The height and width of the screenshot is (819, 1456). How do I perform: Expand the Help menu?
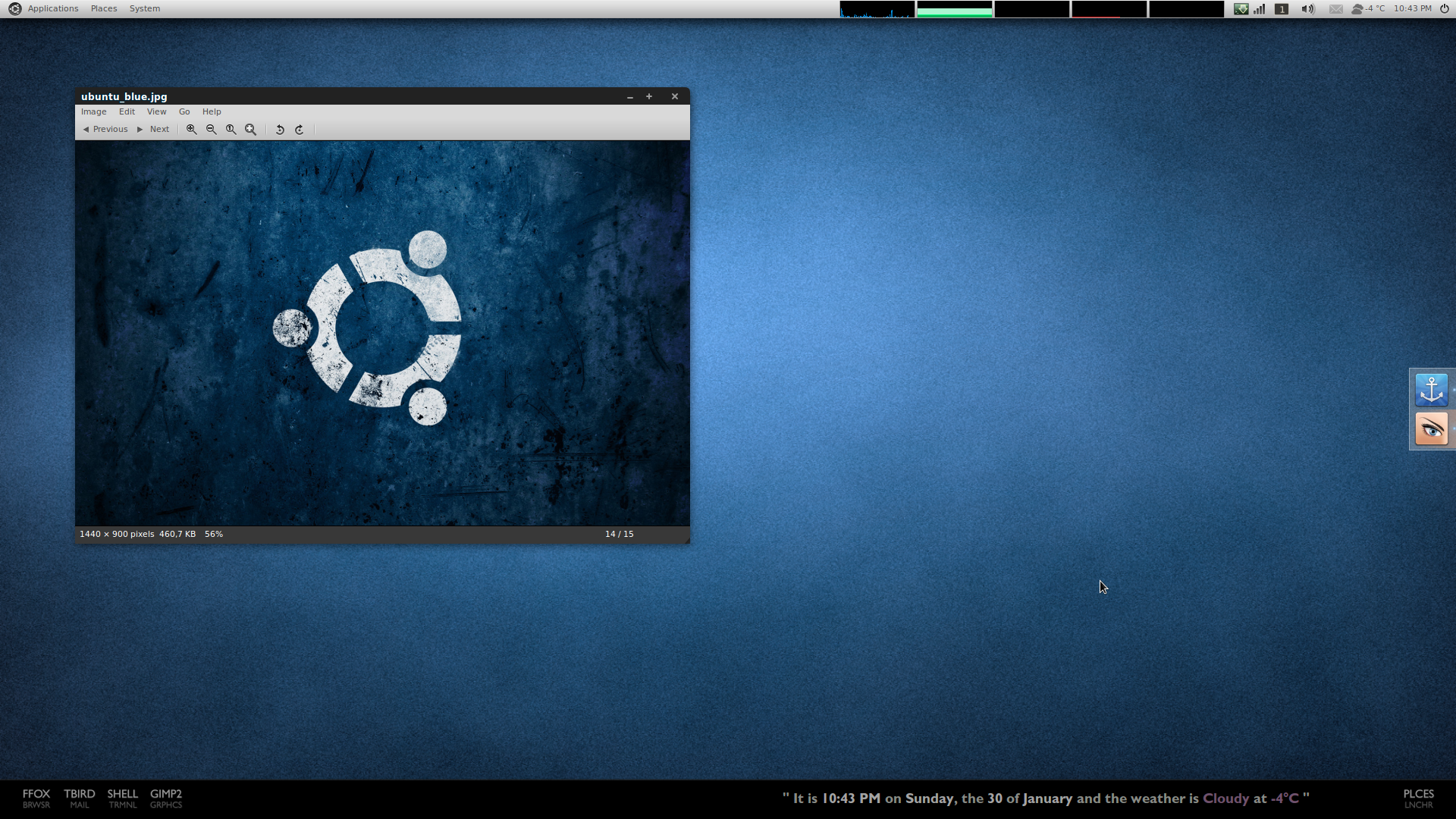(x=211, y=111)
